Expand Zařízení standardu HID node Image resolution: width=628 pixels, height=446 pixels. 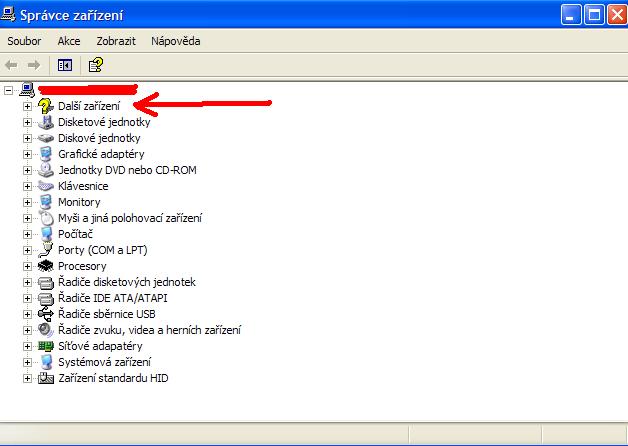coord(27,379)
